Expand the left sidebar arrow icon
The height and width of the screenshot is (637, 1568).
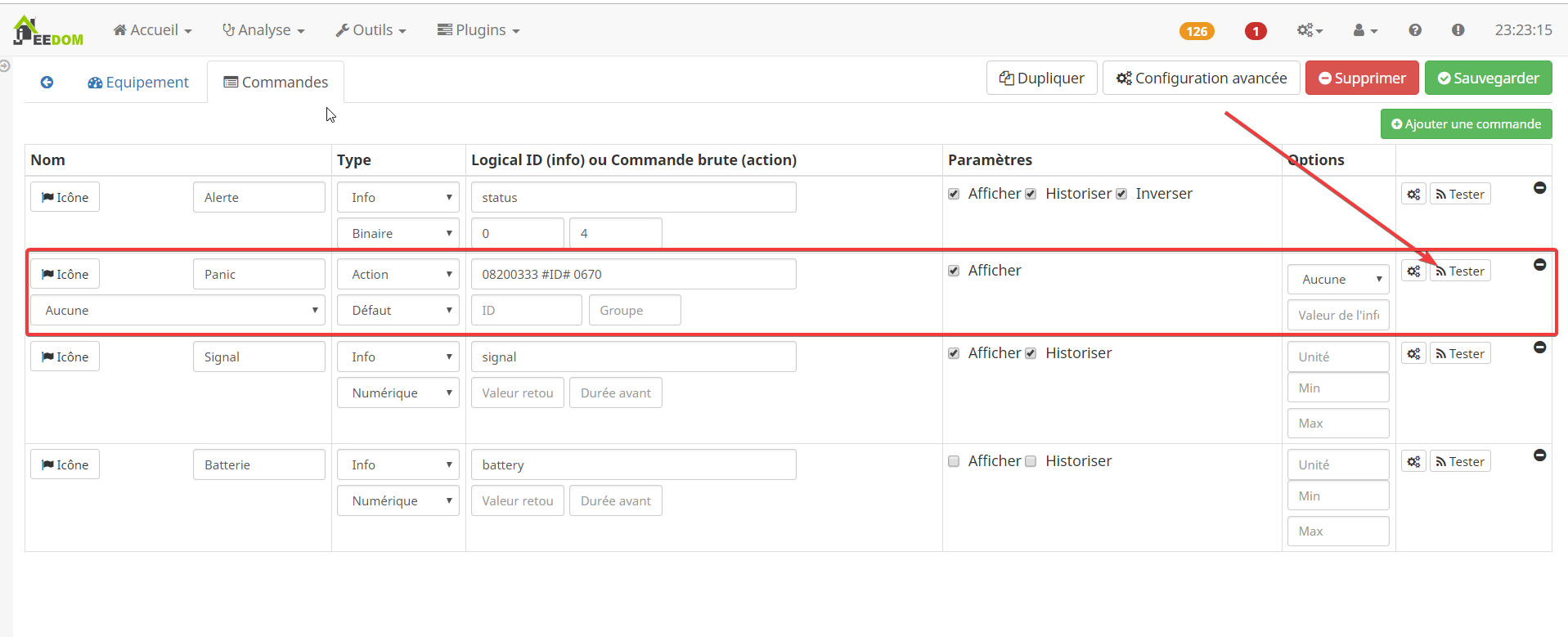[x=5, y=66]
